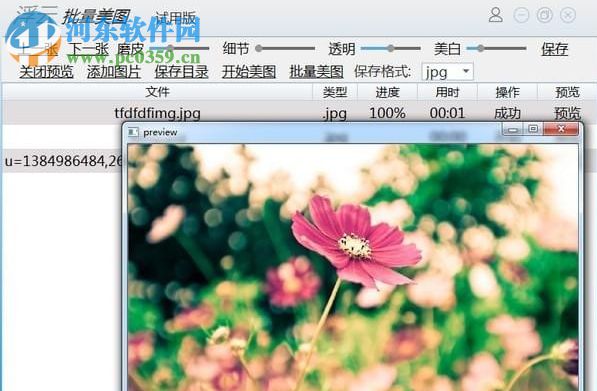This screenshot has height=391, width=597.
Task: Click the 保存 save link
Action: tap(555, 49)
